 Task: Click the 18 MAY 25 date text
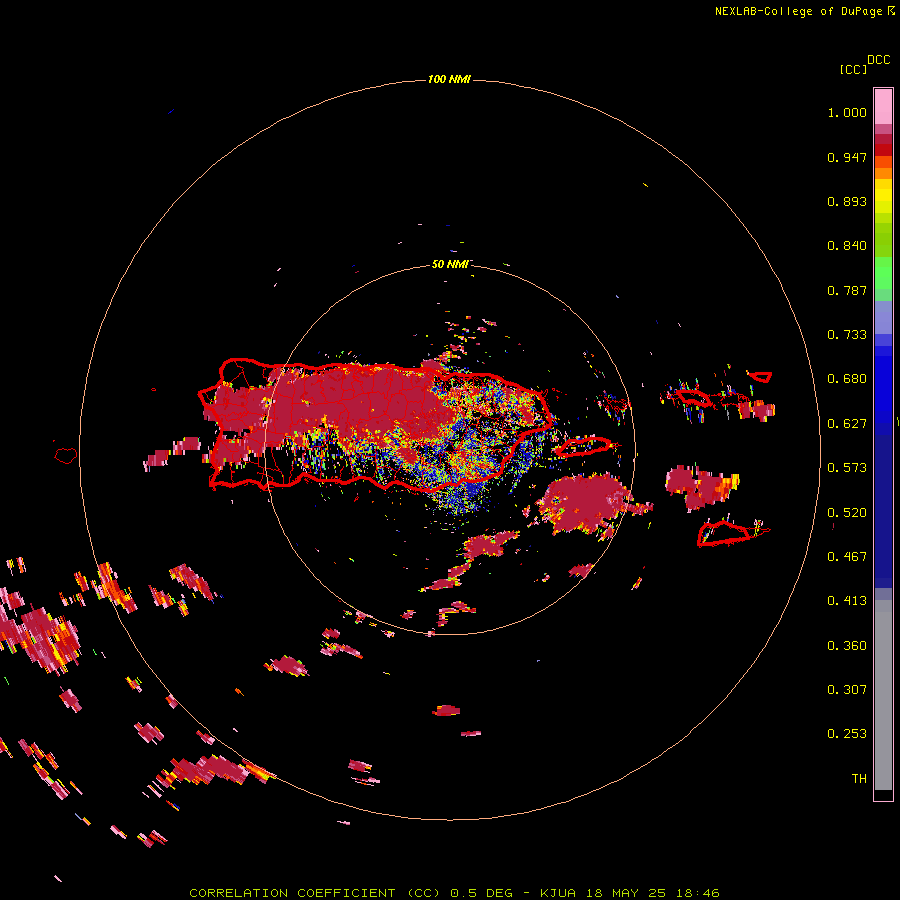[x=626, y=893]
